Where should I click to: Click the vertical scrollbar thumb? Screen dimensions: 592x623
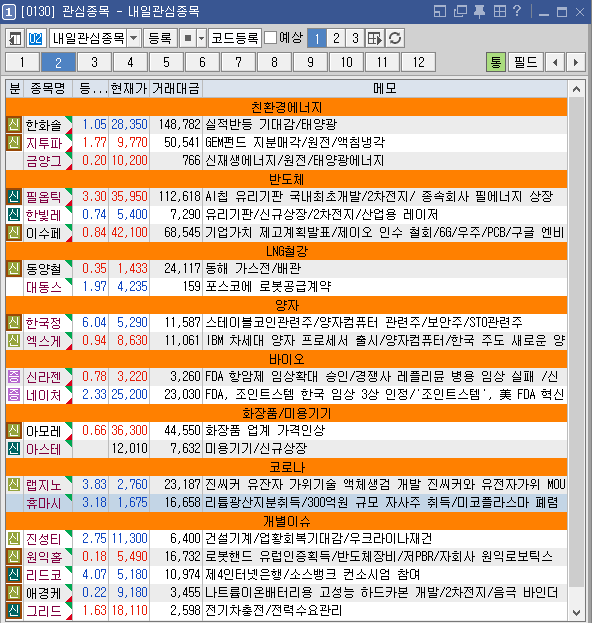[577, 342]
